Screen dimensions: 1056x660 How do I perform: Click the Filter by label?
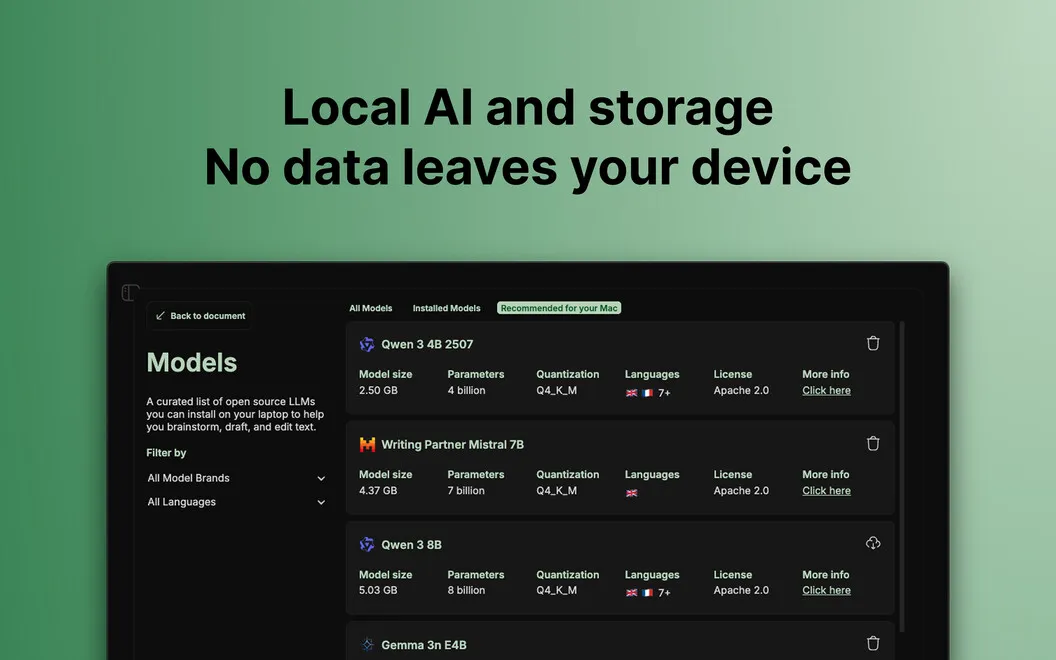(x=166, y=453)
